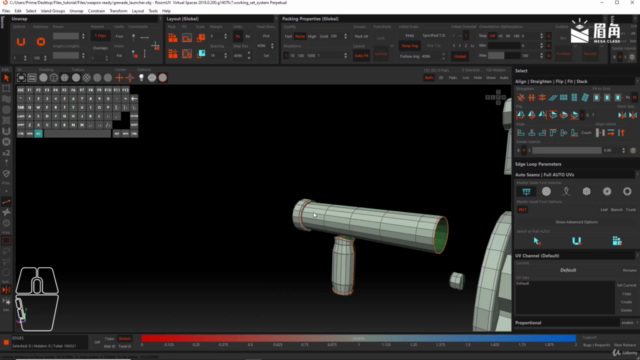
Task: Click the first Align left-bottom icon
Action: click(x=521, y=133)
